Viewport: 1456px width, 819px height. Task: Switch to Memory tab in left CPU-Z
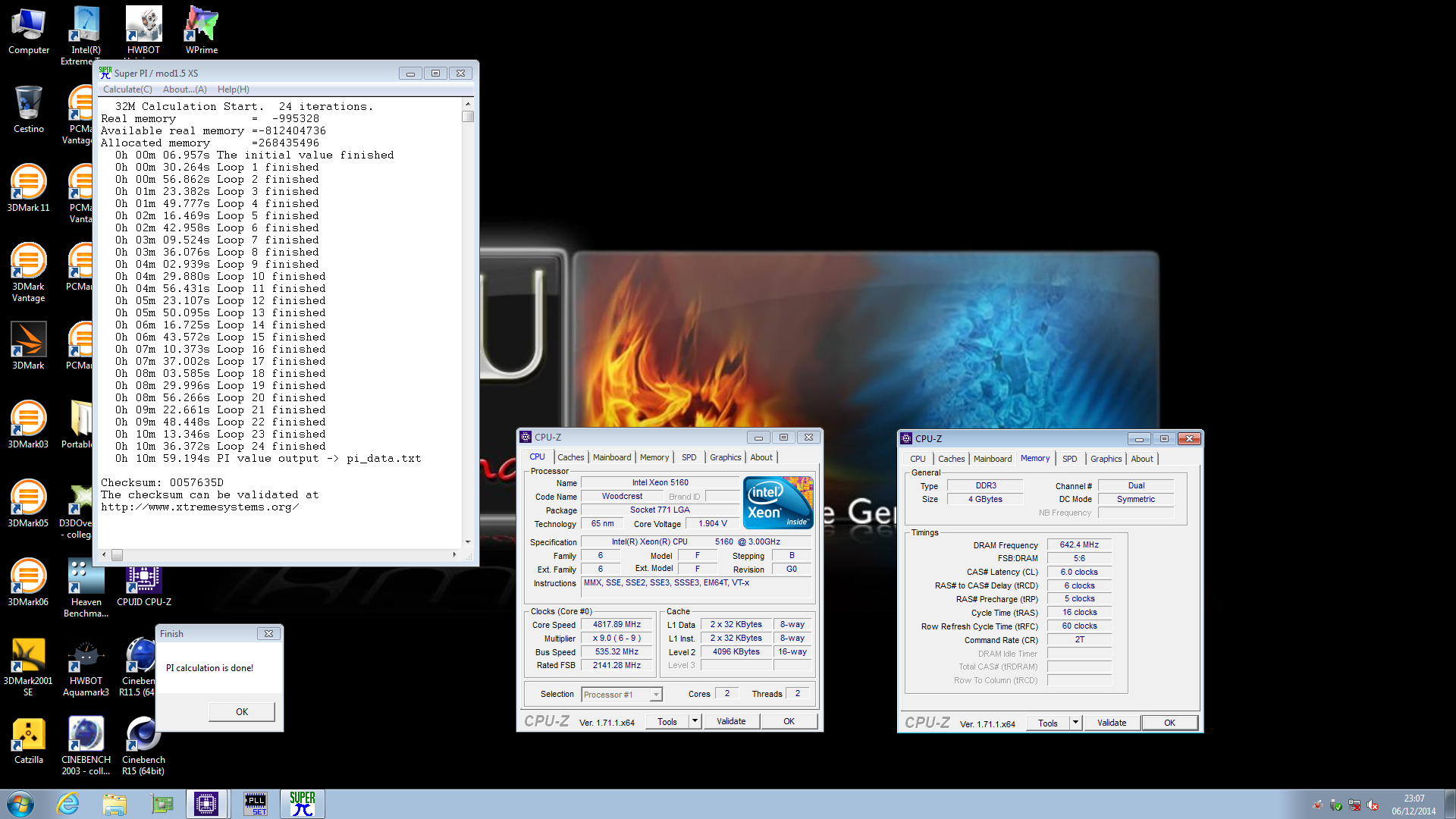[654, 457]
